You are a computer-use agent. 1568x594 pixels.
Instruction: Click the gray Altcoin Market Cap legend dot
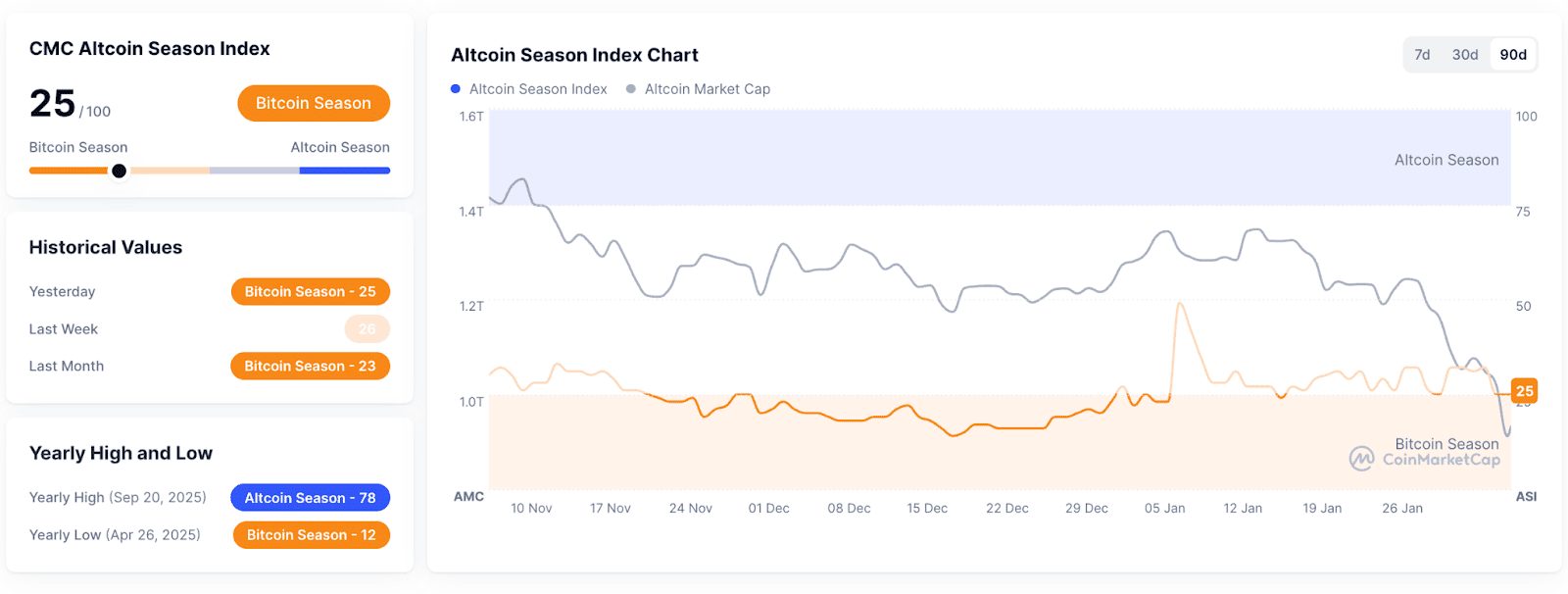point(631,89)
